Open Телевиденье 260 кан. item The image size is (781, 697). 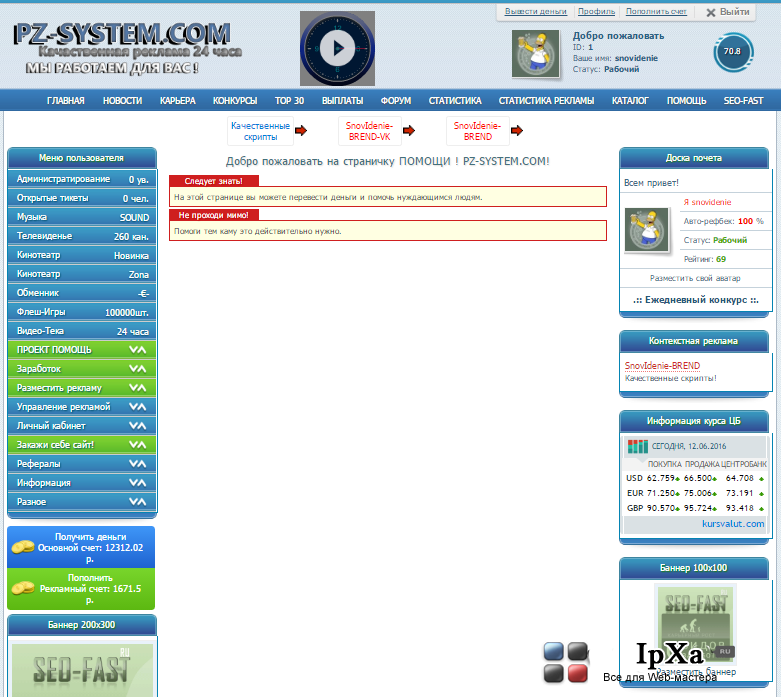[82, 236]
